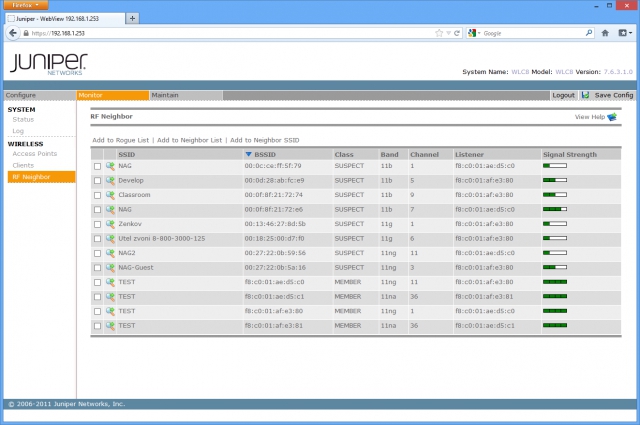Open details icon for TEST f8:c0:01:ae:d5:c0 row
The height and width of the screenshot is (425, 640).
(110, 282)
